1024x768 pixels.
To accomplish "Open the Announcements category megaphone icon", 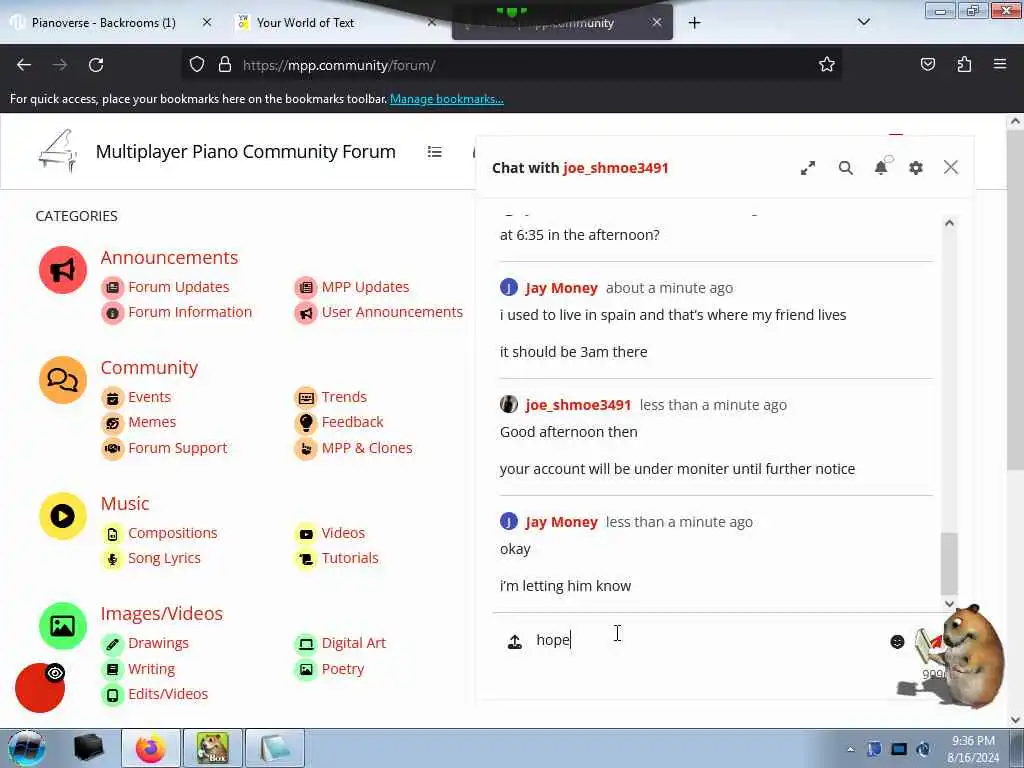I will tap(63, 270).
